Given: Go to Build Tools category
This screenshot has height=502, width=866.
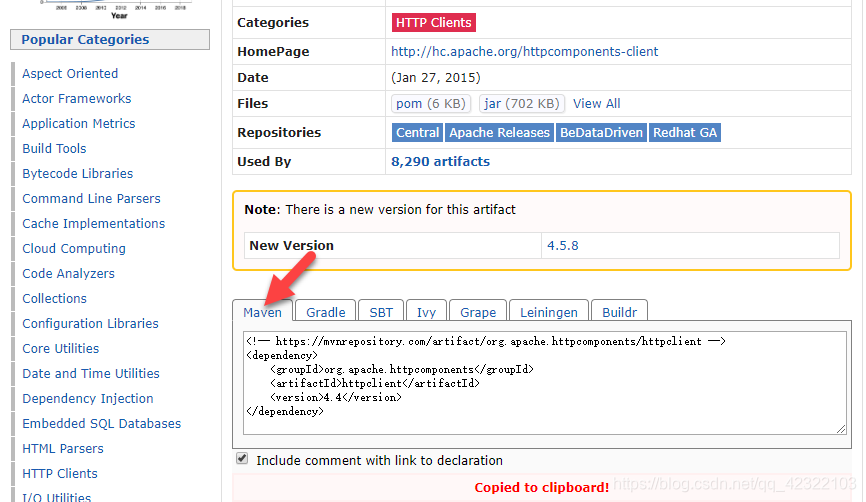Looking at the screenshot, I should pyautogui.click(x=54, y=149).
